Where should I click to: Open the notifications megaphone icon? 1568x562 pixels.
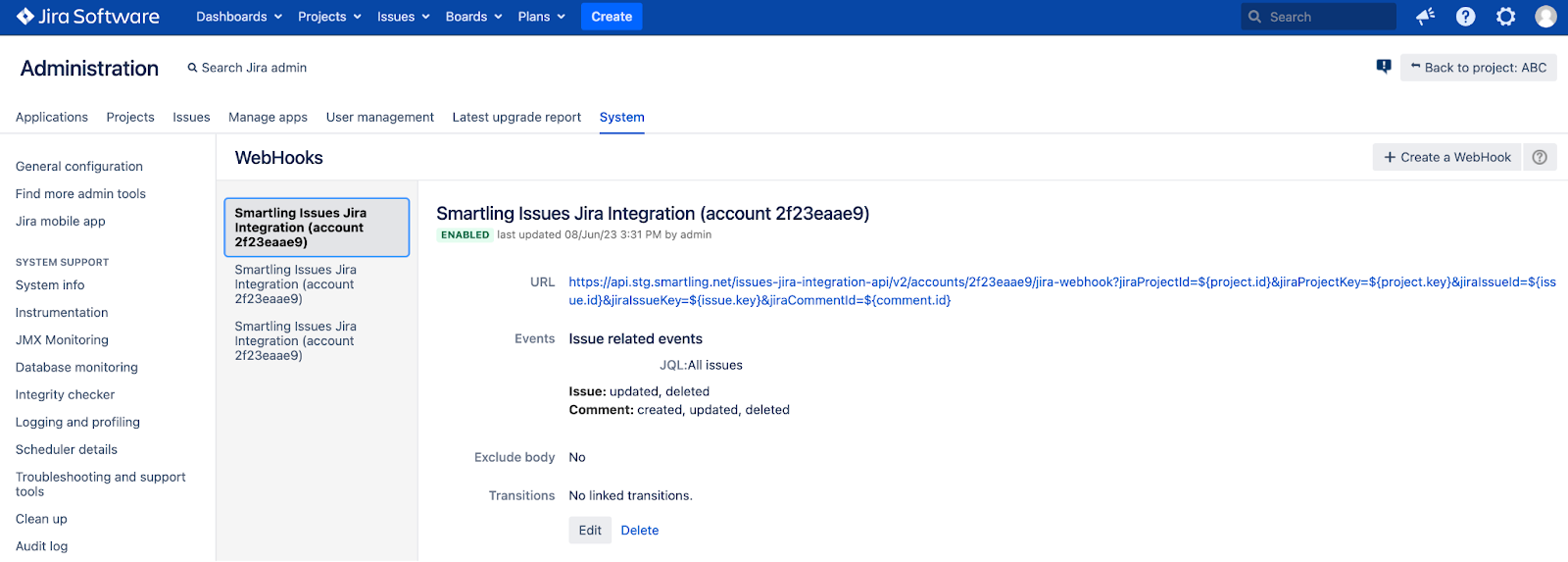tap(1425, 17)
